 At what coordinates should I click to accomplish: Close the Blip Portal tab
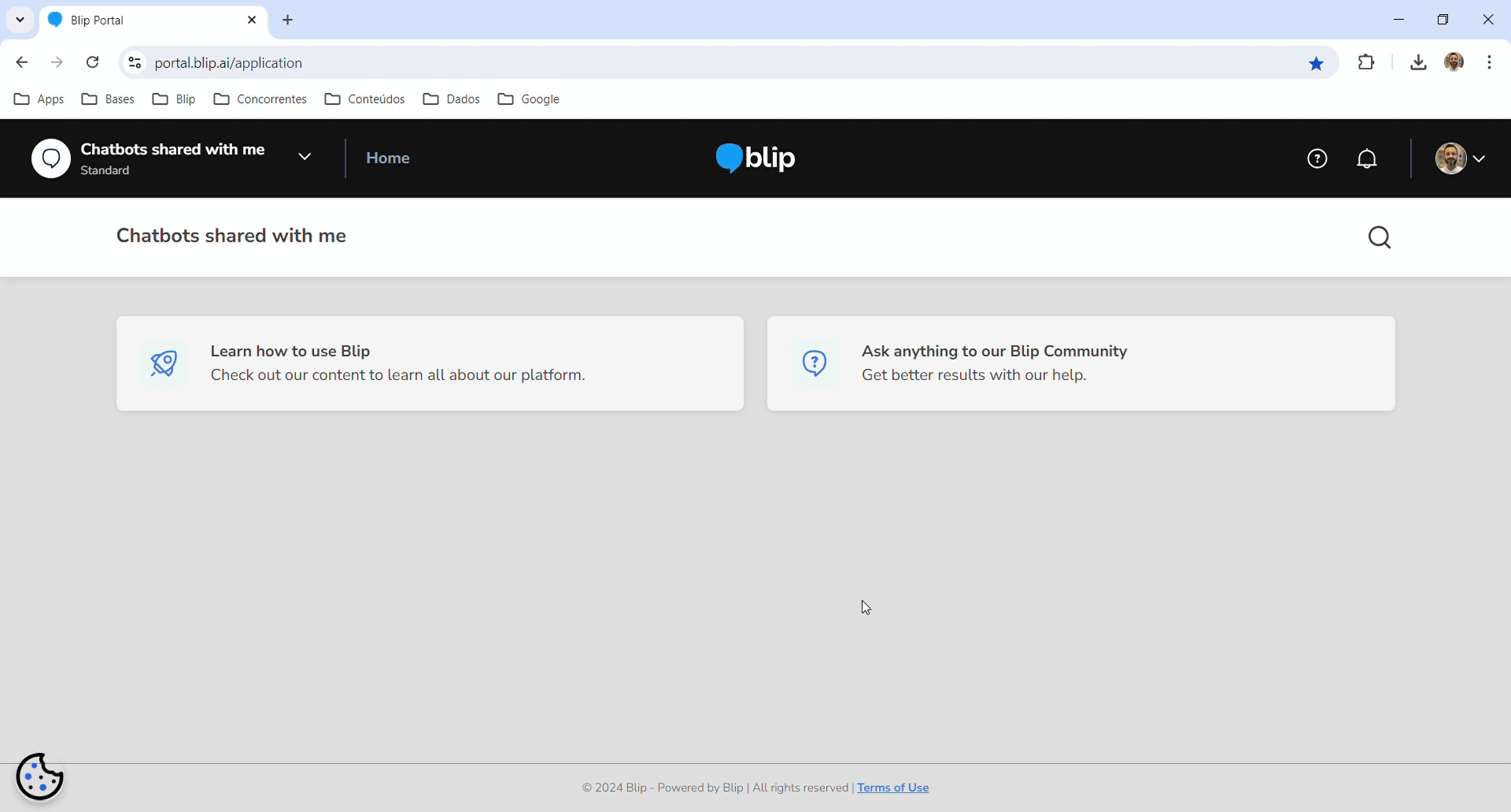(x=252, y=20)
